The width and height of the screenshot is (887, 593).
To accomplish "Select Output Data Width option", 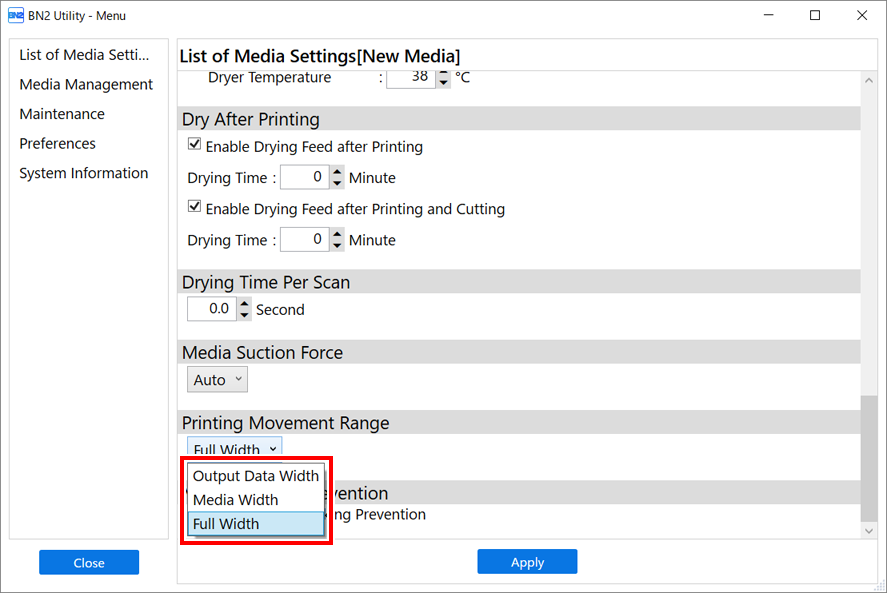I will (256, 476).
